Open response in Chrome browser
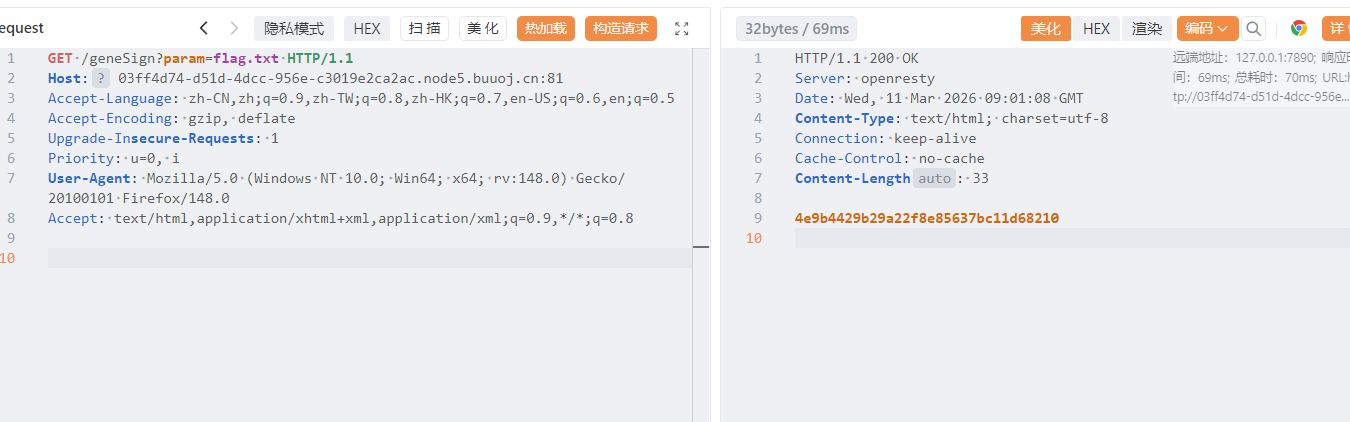Screen dimensions: 1350x422 [1298, 28]
